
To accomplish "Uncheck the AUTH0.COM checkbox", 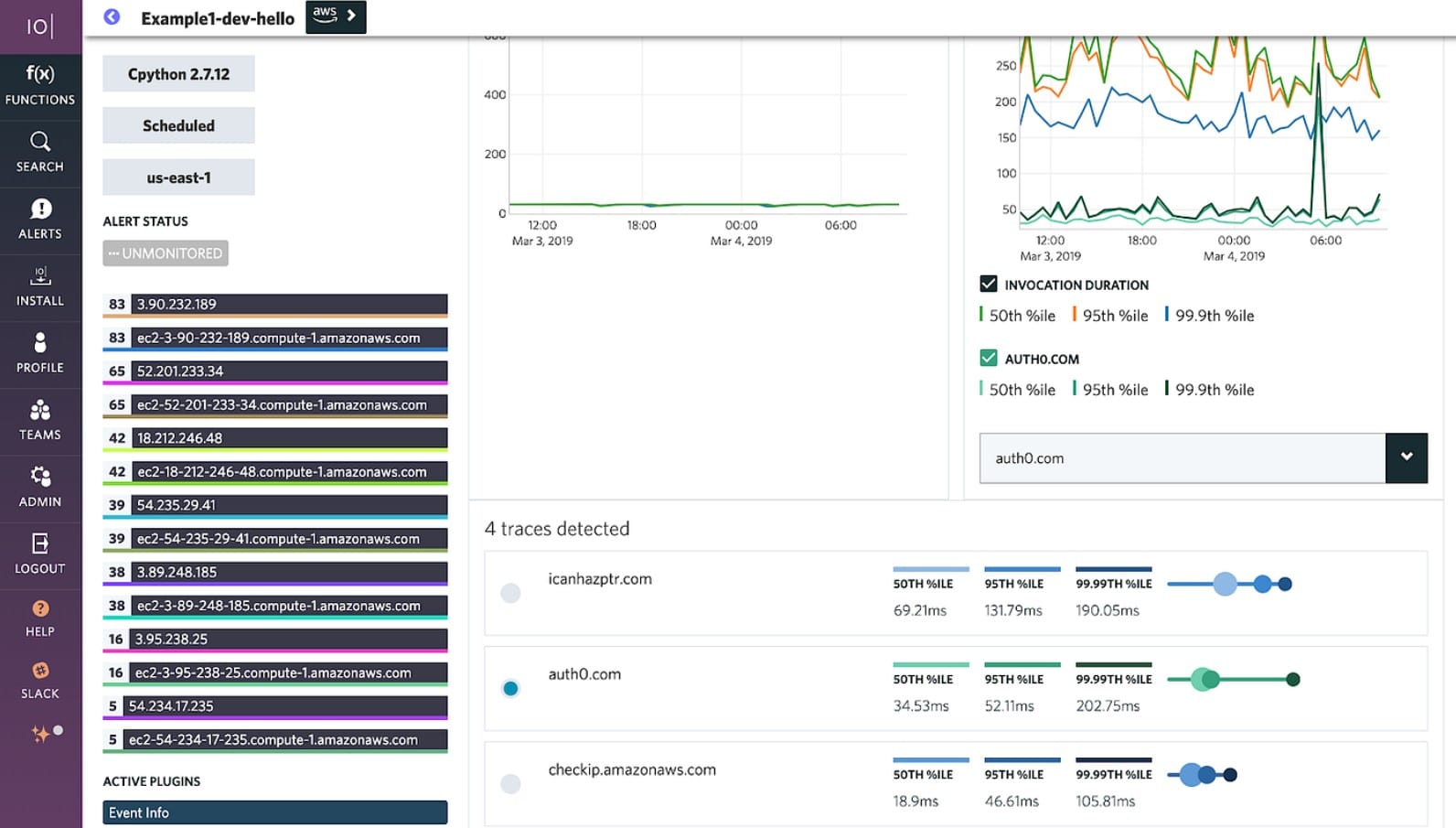I will [x=989, y=358].
